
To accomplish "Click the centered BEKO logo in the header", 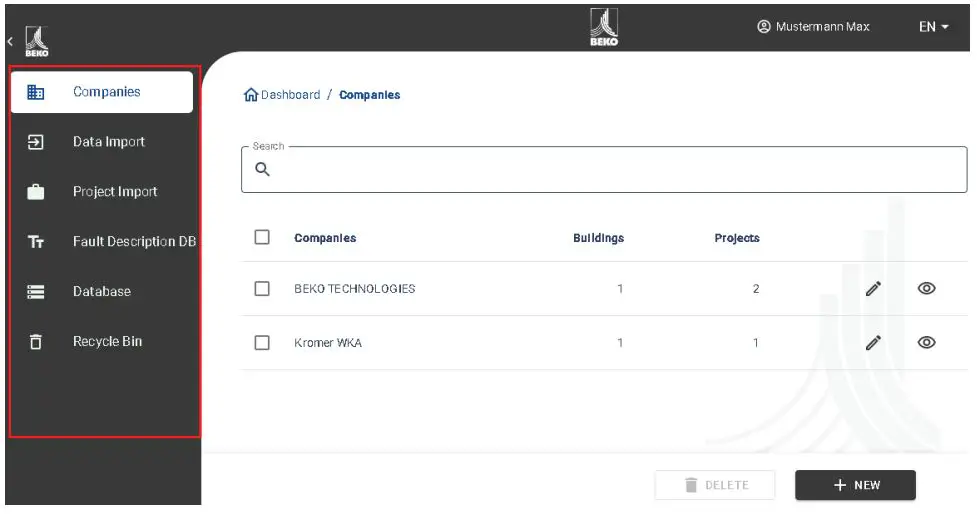I will tap(604, 27).
